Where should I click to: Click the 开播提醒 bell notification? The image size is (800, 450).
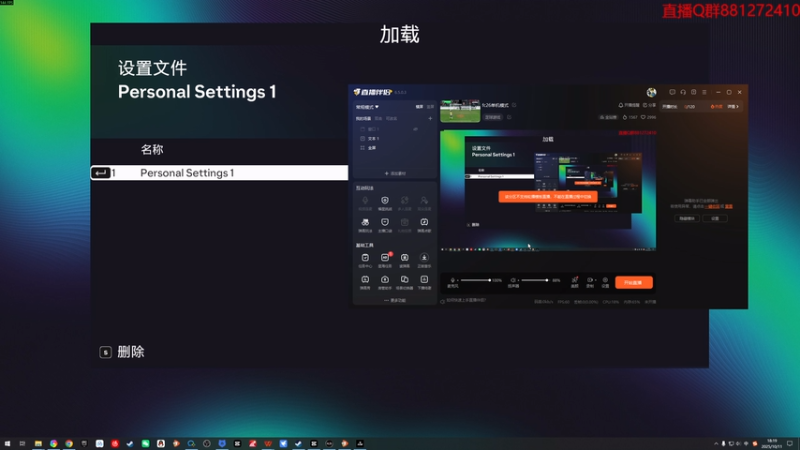coord(629,105)
